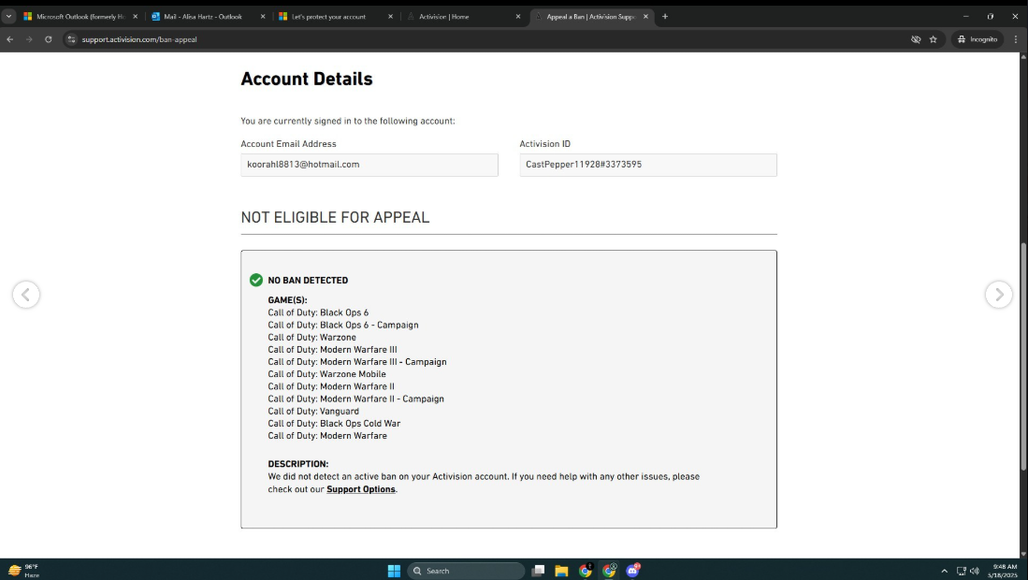Open Task View from the taskbar

click(x=538, y=571)
